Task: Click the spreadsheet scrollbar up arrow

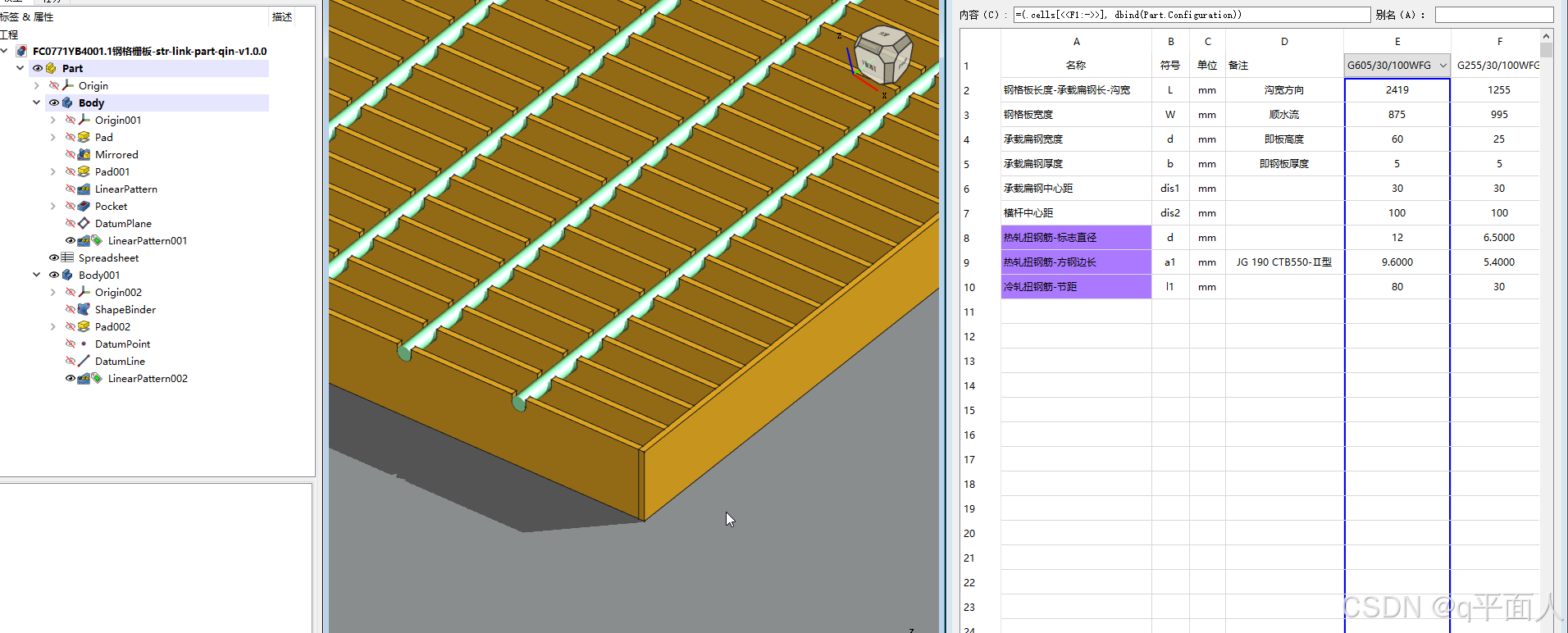Action: tap(1546, 36)
